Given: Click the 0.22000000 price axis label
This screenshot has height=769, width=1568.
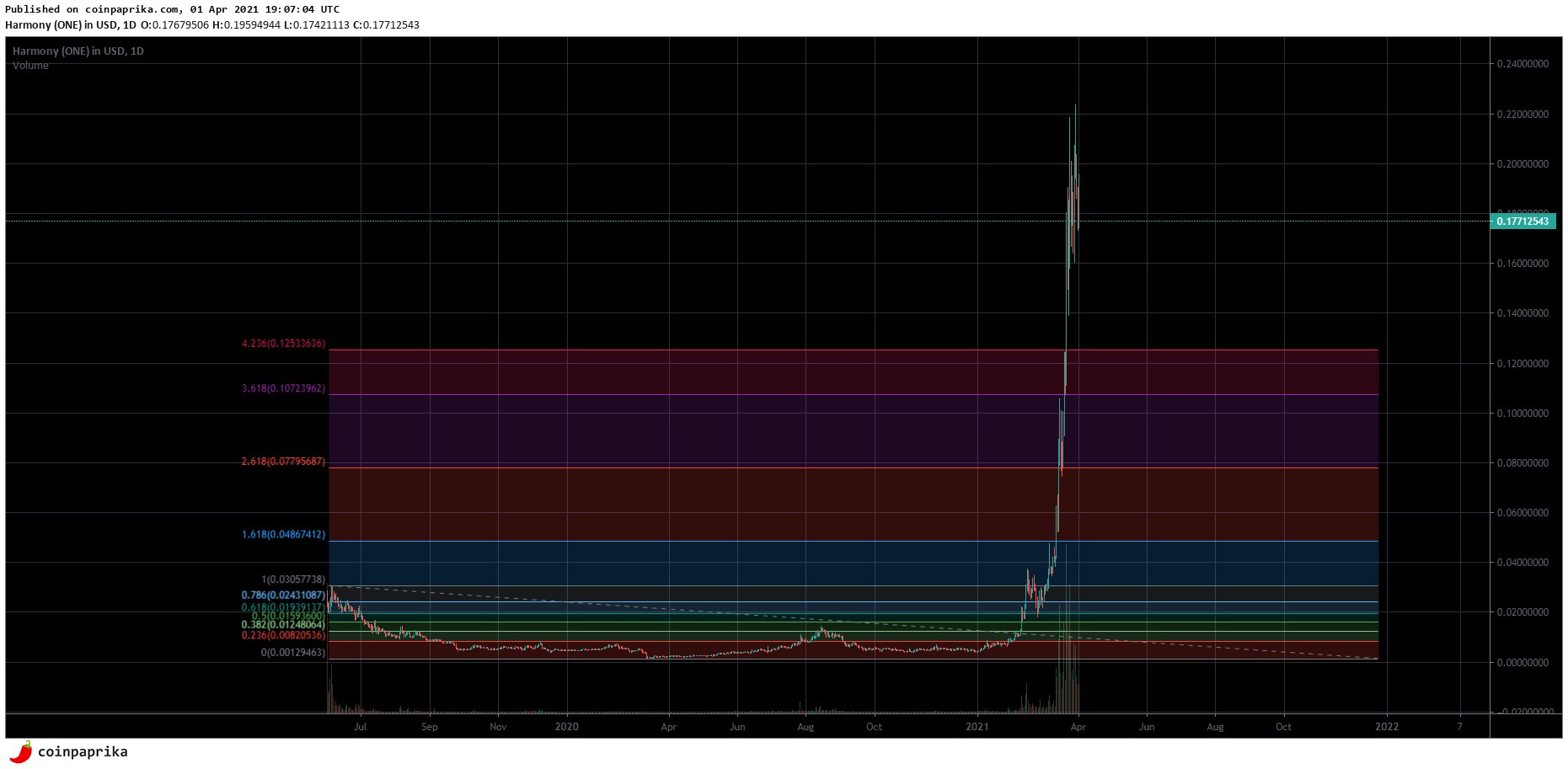Looking at the screenshot, I should click(1523, 115).
